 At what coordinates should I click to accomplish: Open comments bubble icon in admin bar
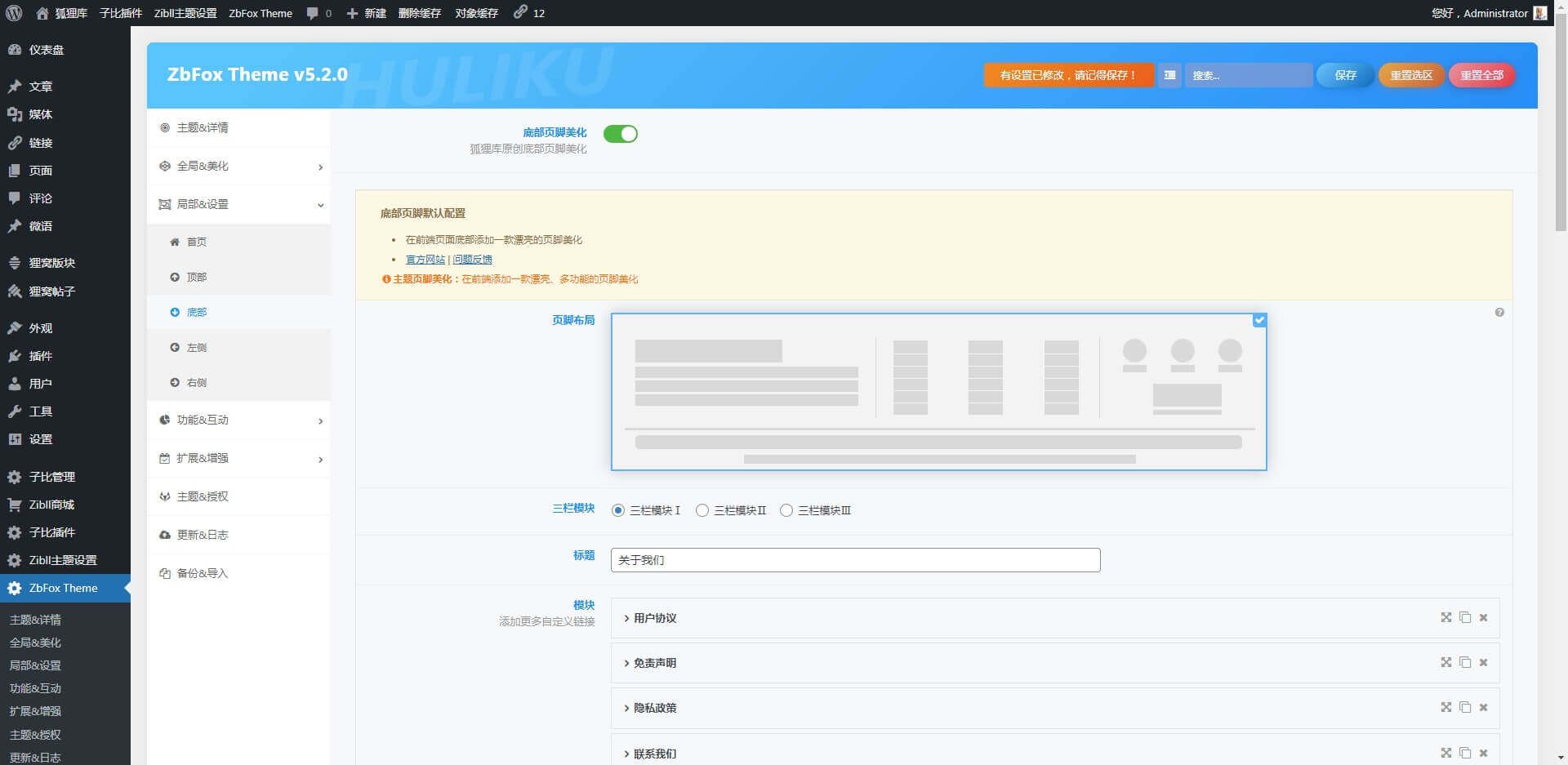pyautogui.click(x=313, y=13)
